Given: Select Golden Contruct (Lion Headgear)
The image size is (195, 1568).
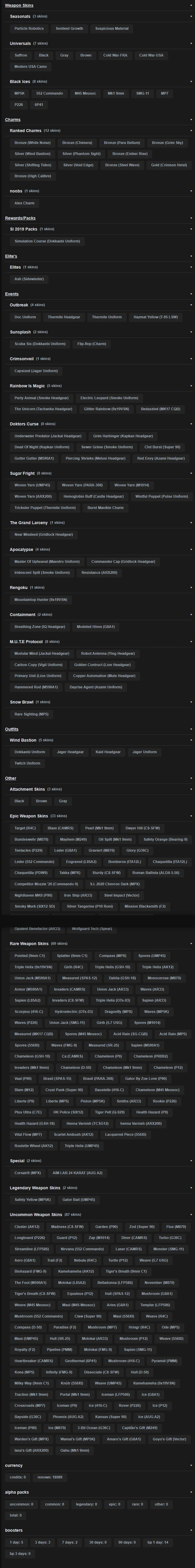Looking at the screenshot, I should [x=102, y=665].
